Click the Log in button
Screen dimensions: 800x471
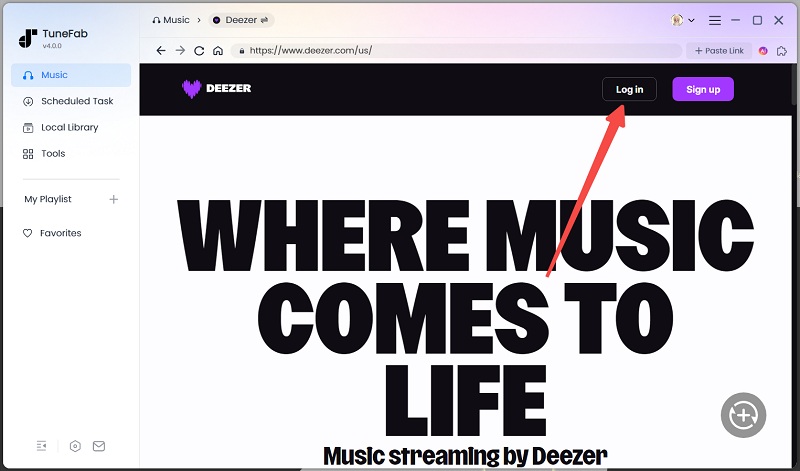pyautogui.click(x=629, y=89)
